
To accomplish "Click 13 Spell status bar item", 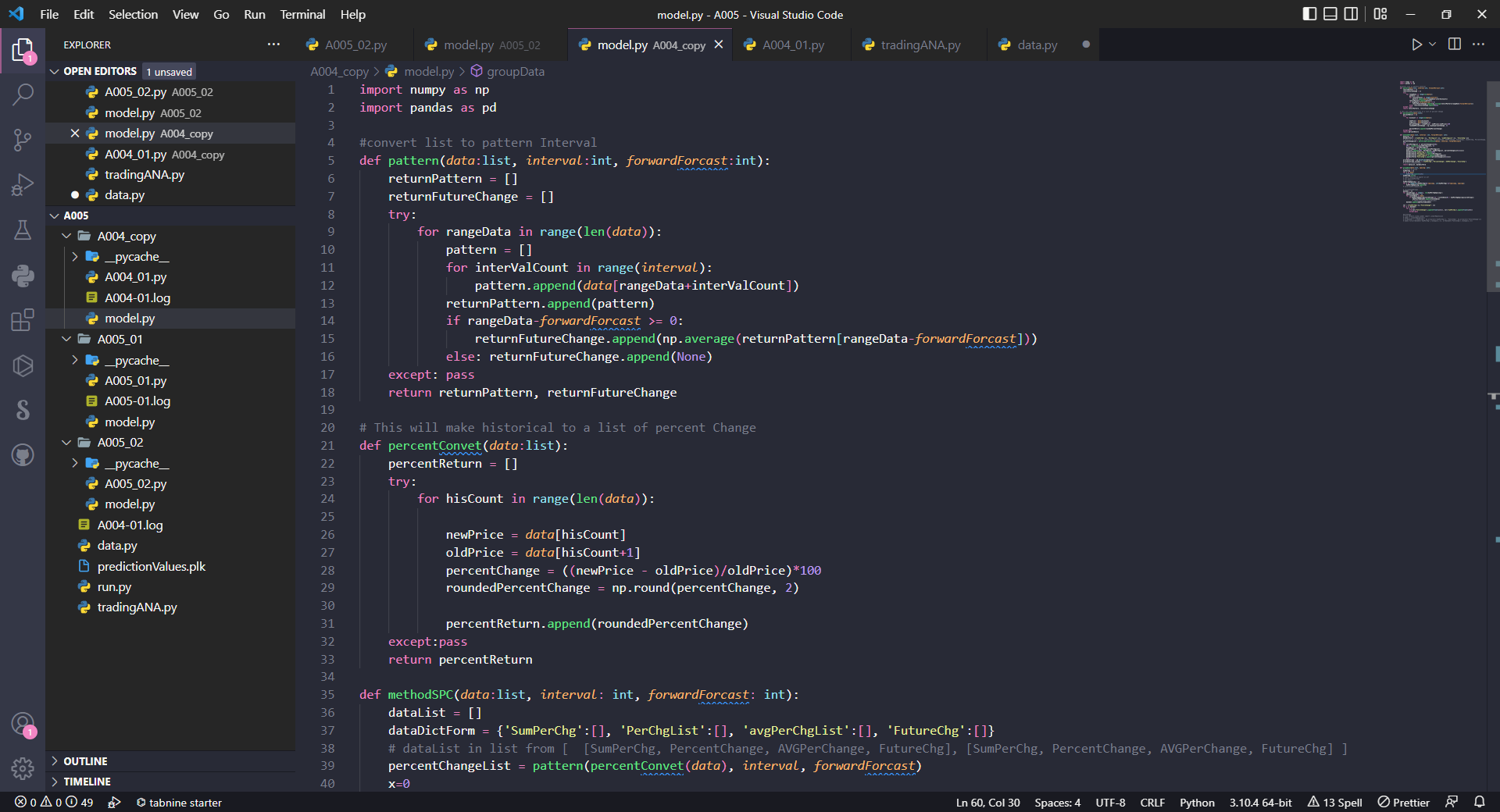I will (1334, 802).
